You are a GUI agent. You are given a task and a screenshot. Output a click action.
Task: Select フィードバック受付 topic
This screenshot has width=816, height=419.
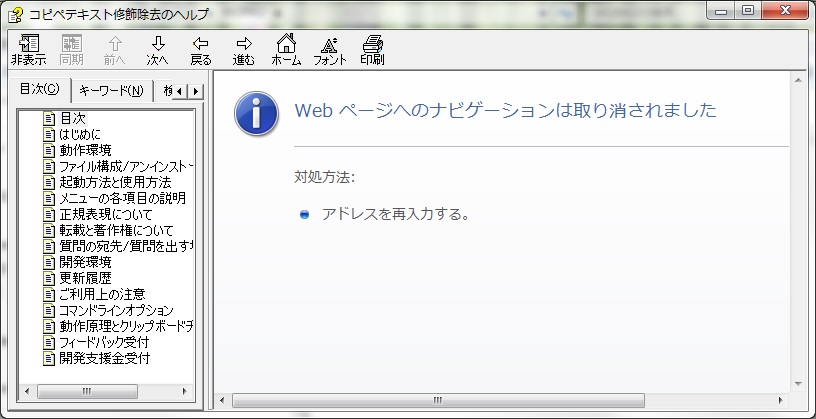tap(104, 342)
